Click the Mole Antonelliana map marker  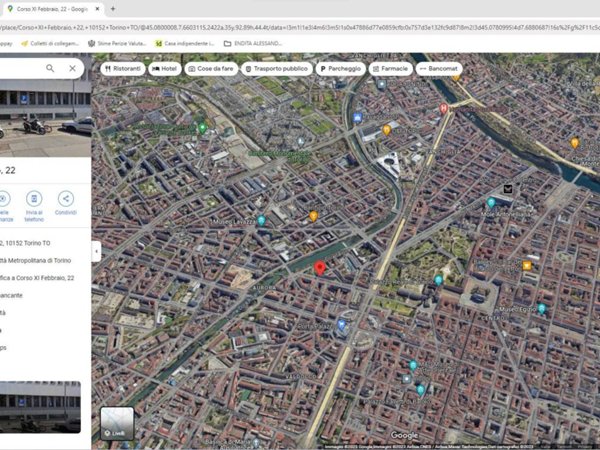click(491, 203)
